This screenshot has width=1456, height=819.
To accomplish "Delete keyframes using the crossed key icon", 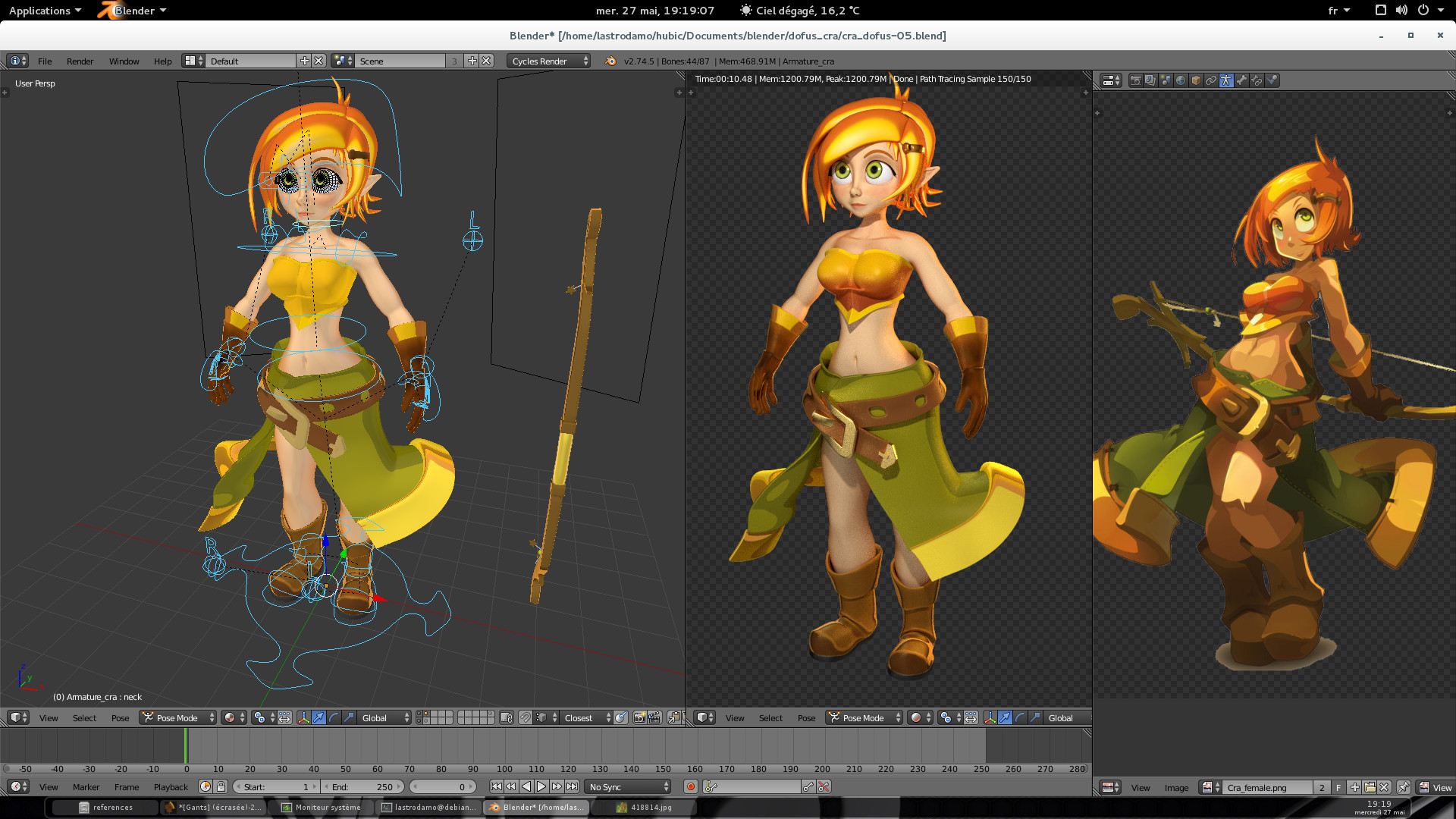I will pos(824,786).
